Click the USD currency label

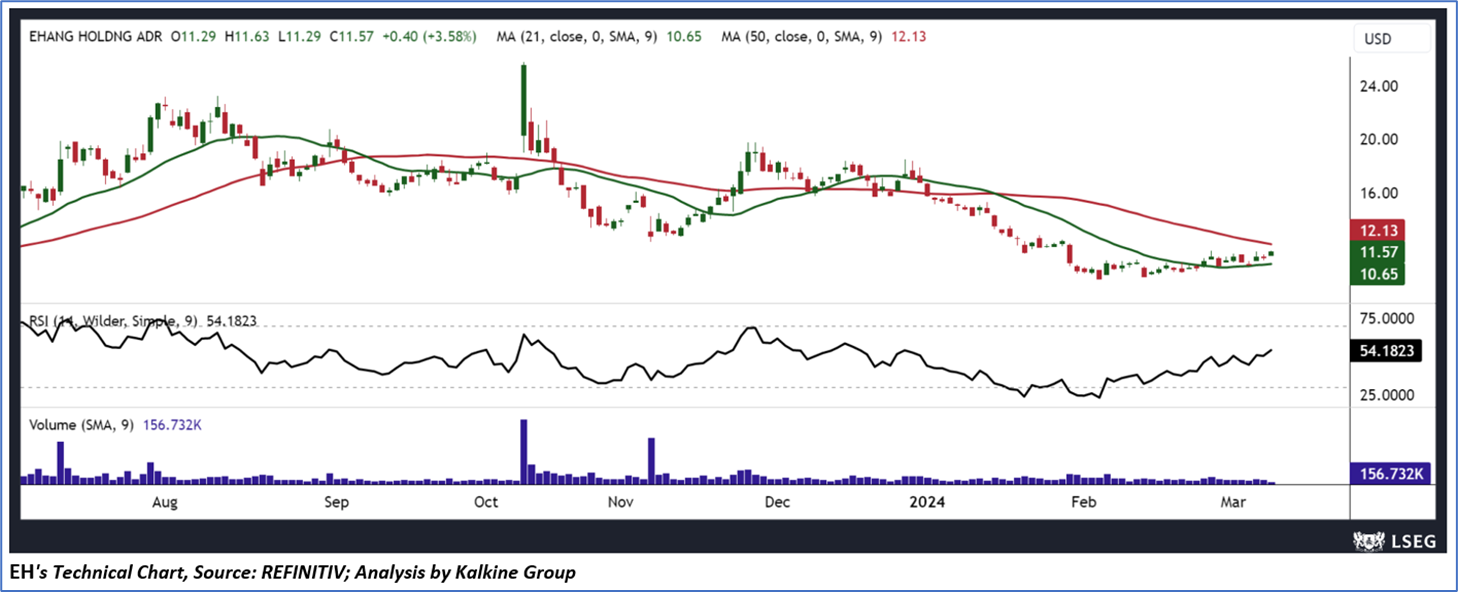(1377, 39)
